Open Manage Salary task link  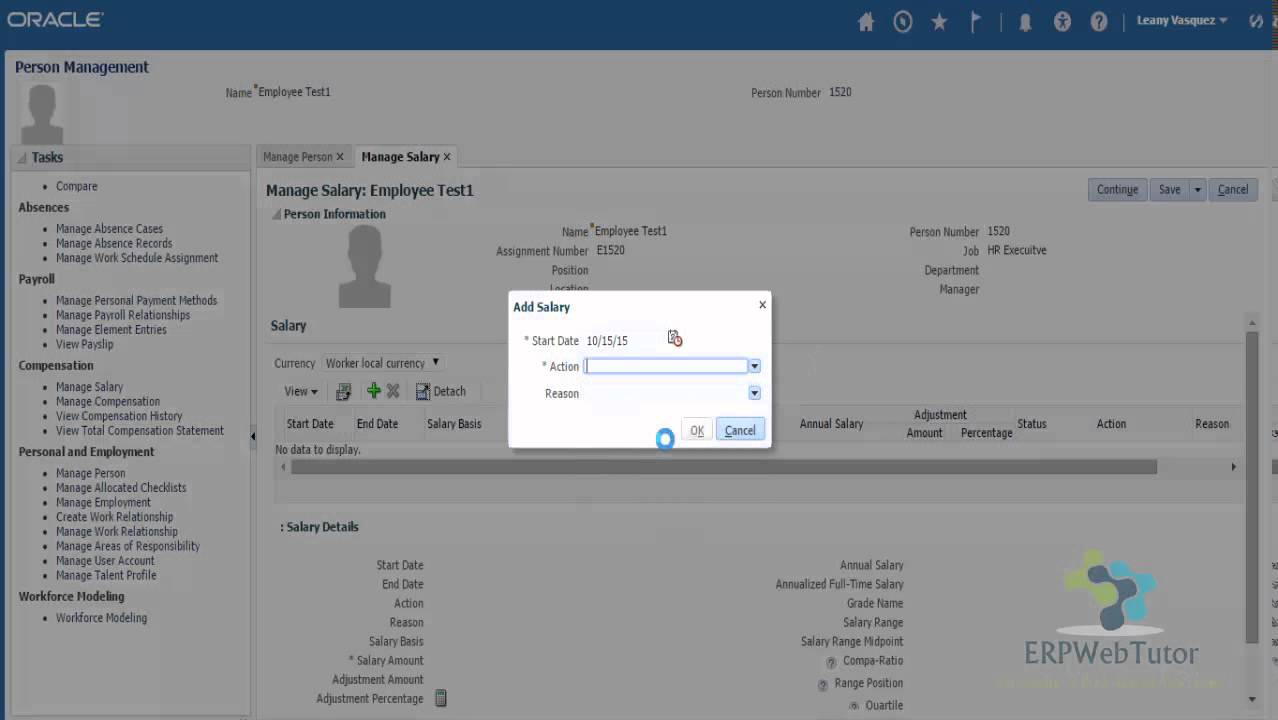coord(89,387)
